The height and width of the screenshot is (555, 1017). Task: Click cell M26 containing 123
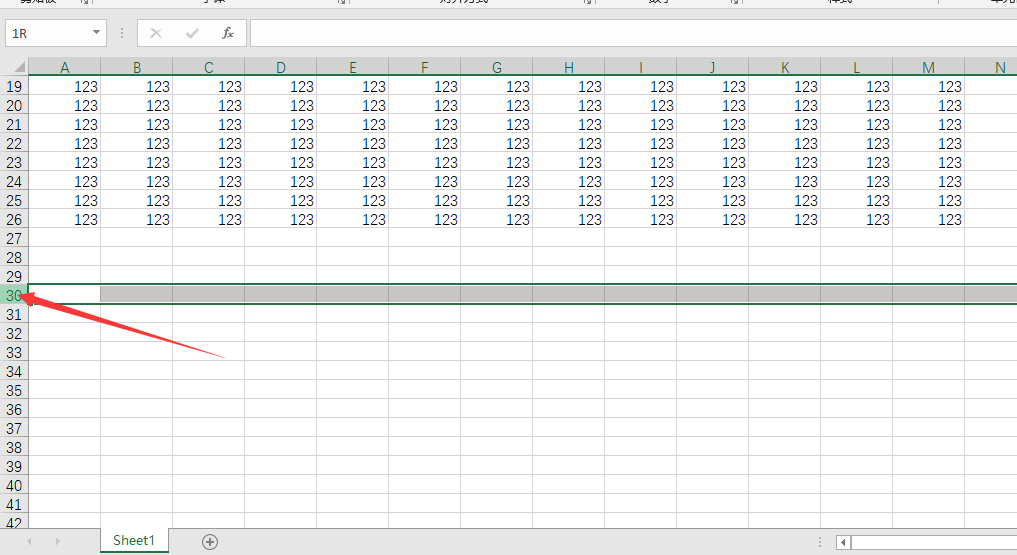click(x=929, y=219)
